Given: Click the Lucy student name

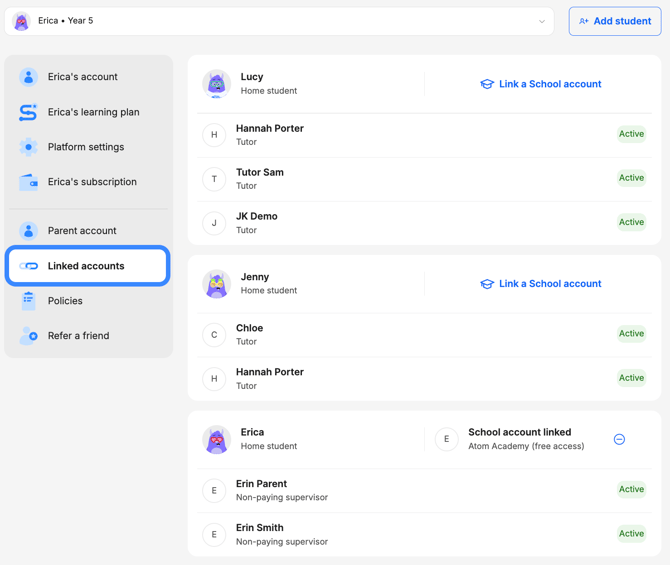Looking at the screenshot, I should point(252,77).
